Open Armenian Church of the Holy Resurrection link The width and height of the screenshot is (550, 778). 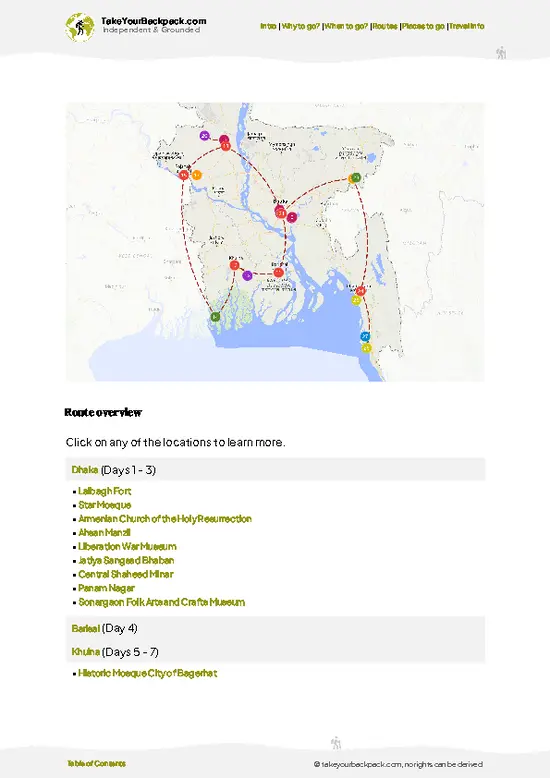pyautogui.click(x=165, y=519)
